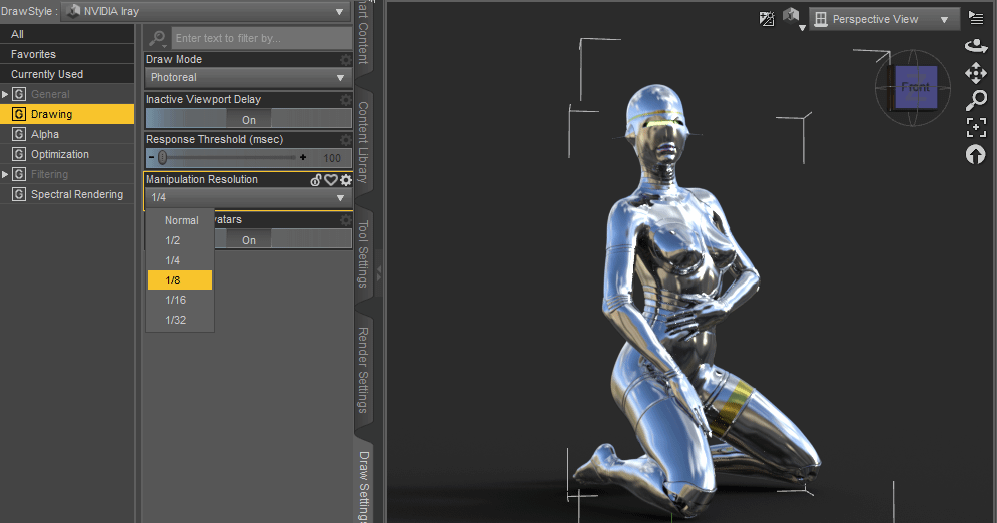Click the Reset camera up-arrow icon
Viewport: 997px width, 523px height.
click(x=975, y=154)
